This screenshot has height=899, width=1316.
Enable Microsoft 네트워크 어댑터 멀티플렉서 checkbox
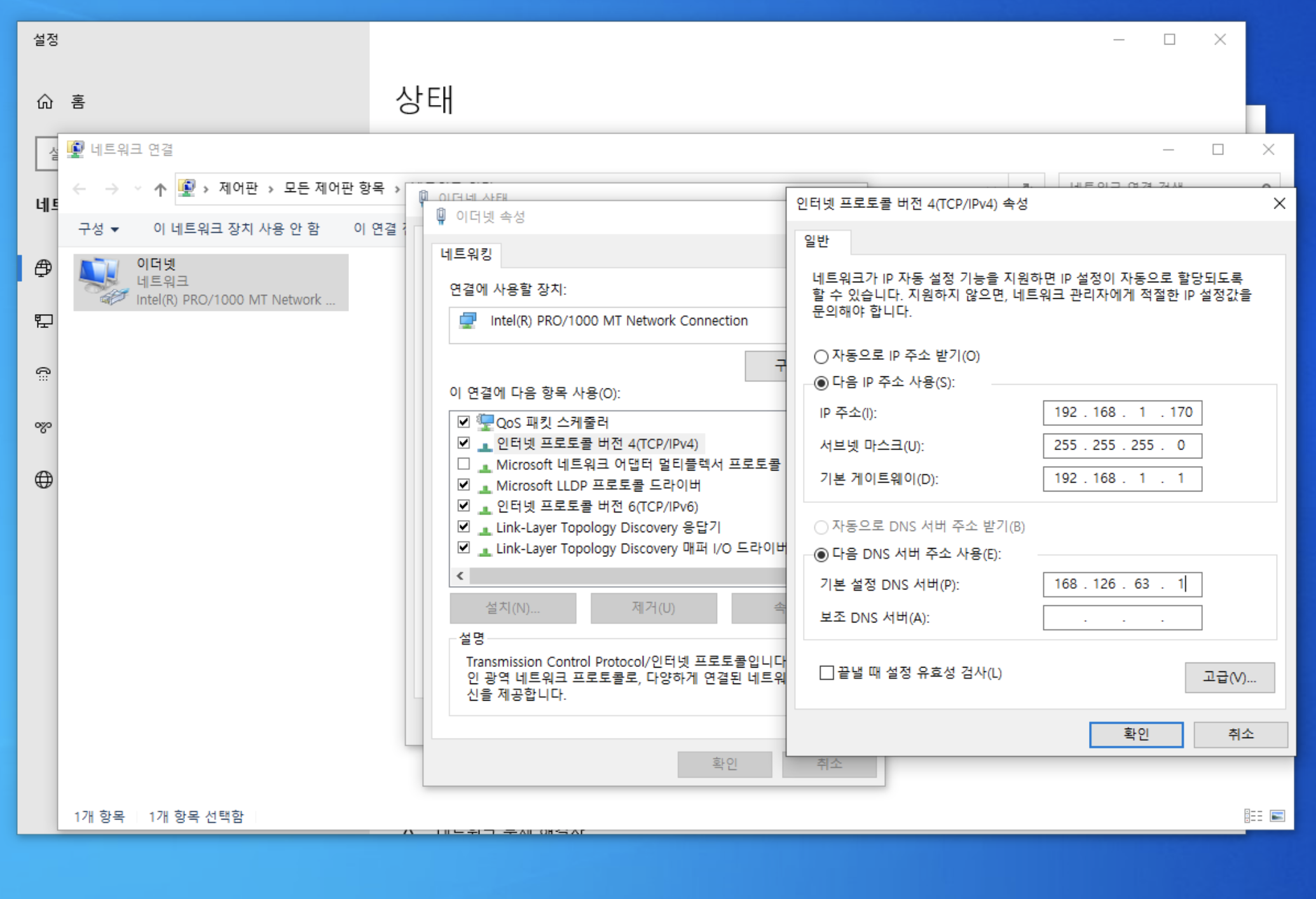pos(463,464)
